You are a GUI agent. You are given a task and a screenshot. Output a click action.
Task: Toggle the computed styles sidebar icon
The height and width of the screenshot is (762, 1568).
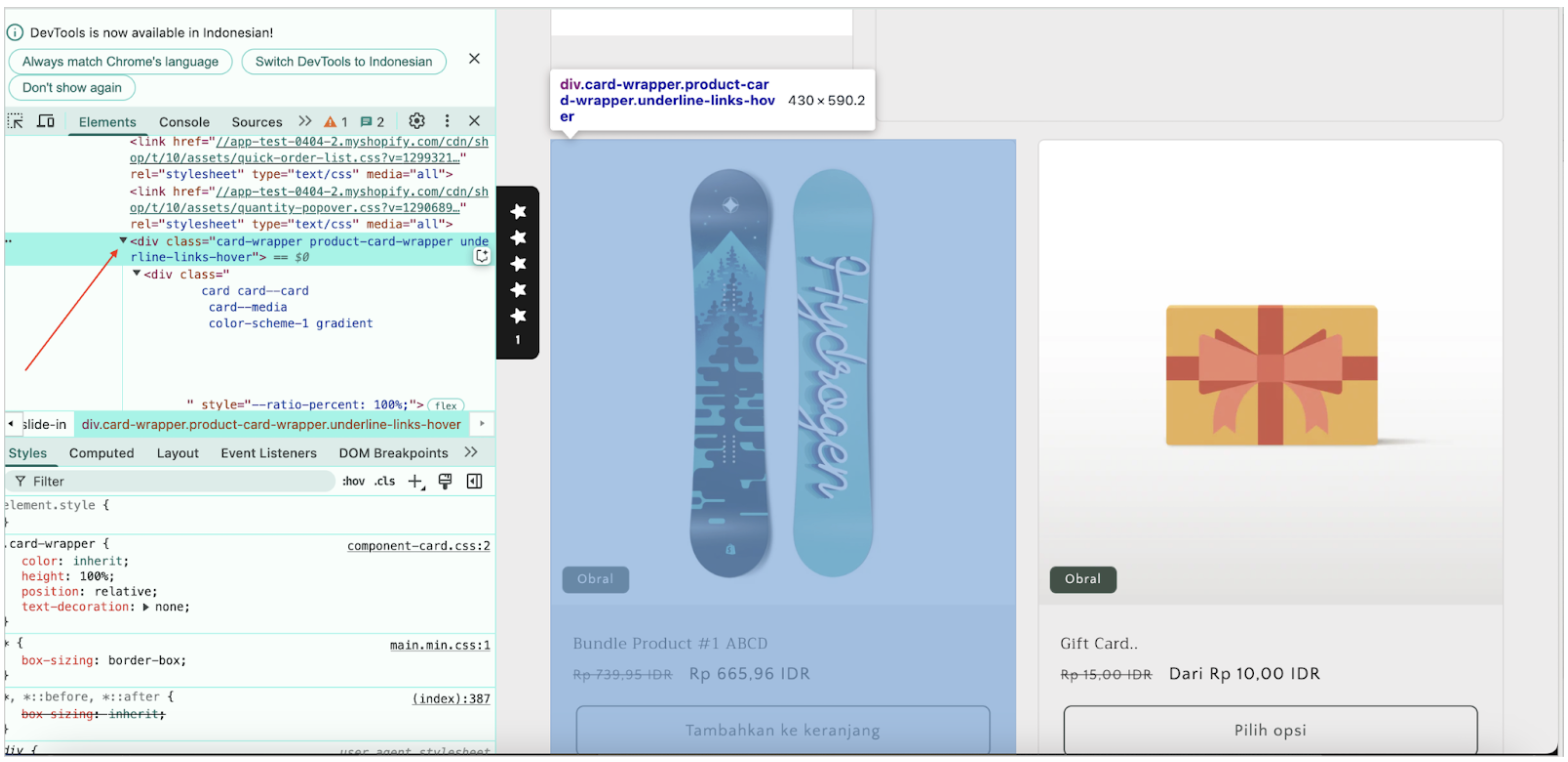(x=475, y=481)
